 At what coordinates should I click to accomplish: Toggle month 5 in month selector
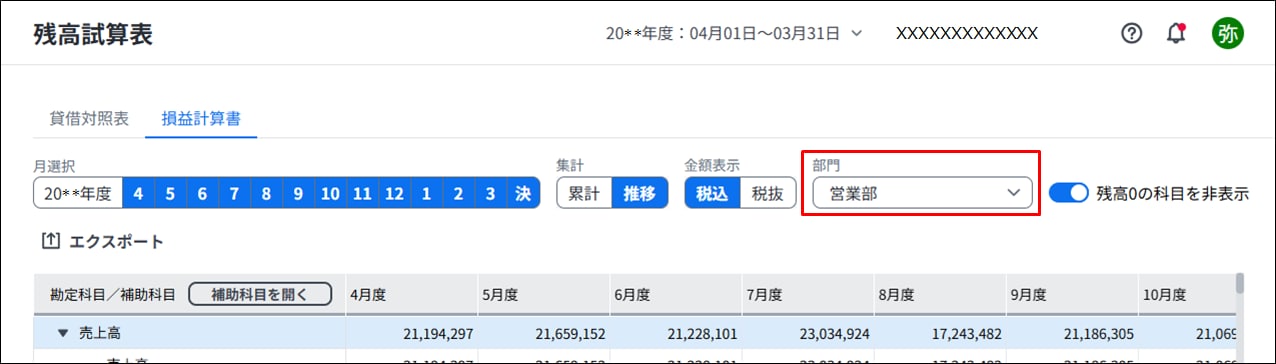[170, 193]
